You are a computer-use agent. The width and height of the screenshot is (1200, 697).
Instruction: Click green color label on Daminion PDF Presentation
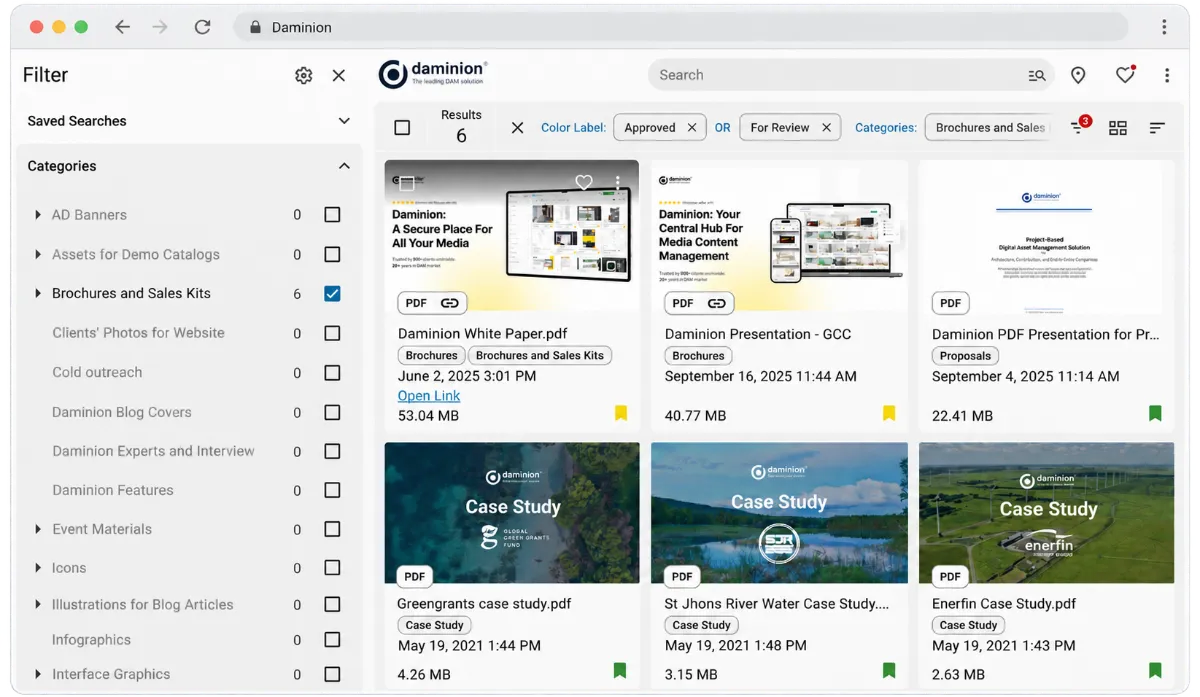coord(1155,413)
